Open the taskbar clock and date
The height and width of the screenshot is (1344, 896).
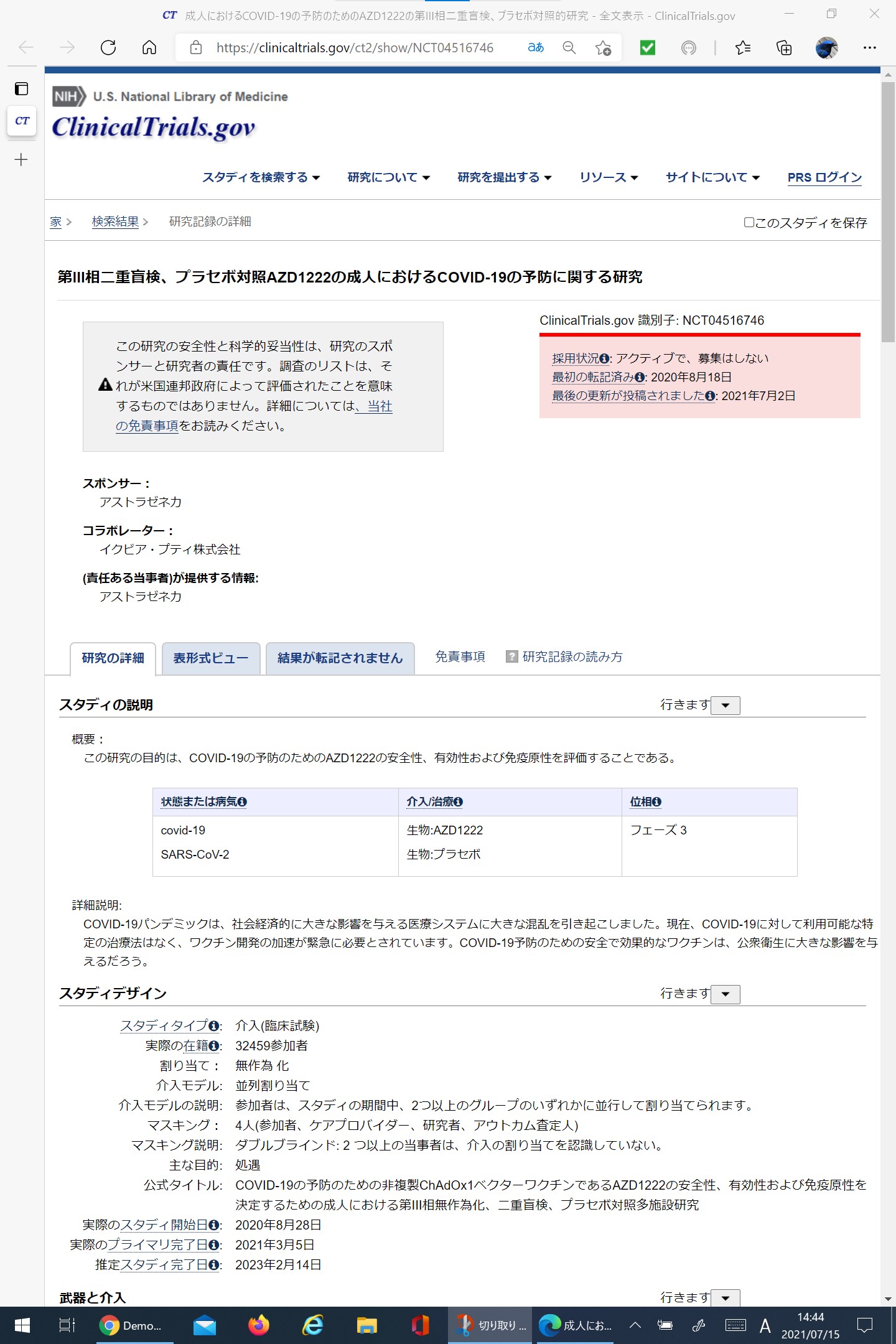click(811, 1325)
